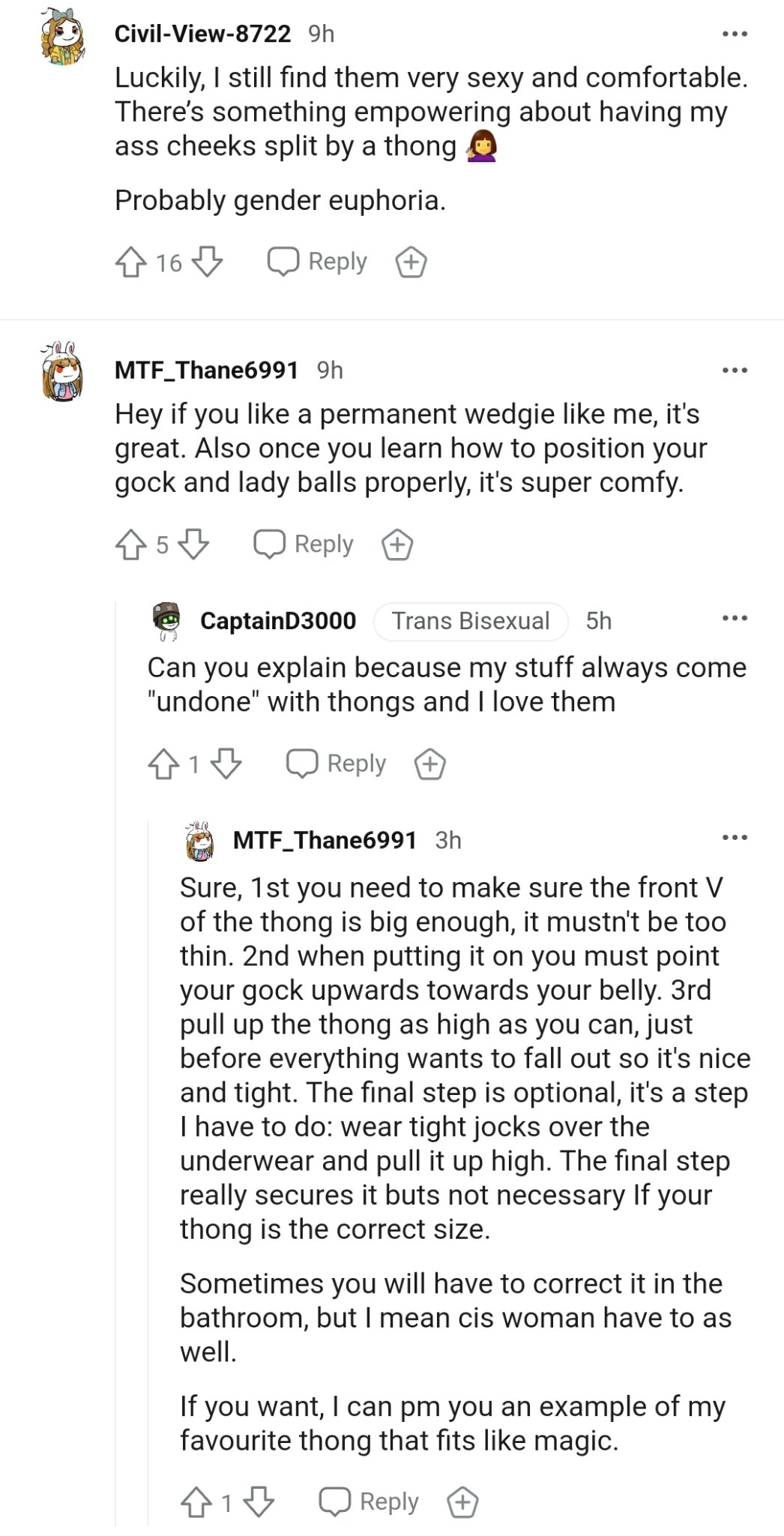View CaptainD3000's avatar
Viewport: 784px width, 1536px height.
pyautogui.click(x=167, y=620)
